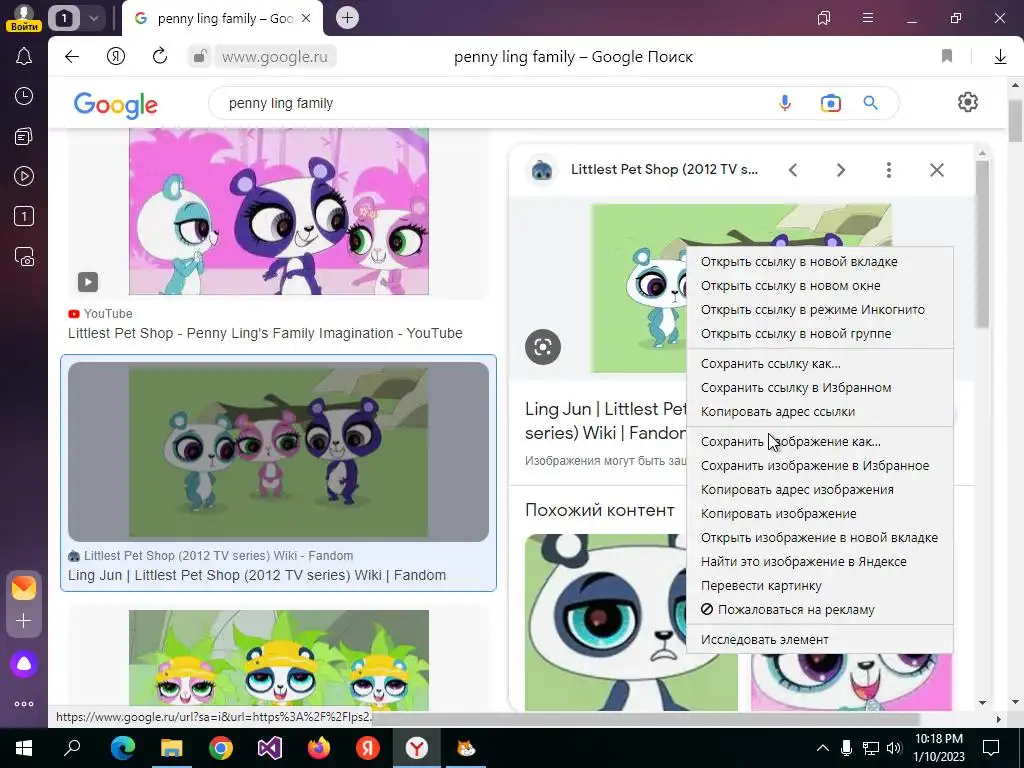Open Google quick settings gear

(968, 103)
